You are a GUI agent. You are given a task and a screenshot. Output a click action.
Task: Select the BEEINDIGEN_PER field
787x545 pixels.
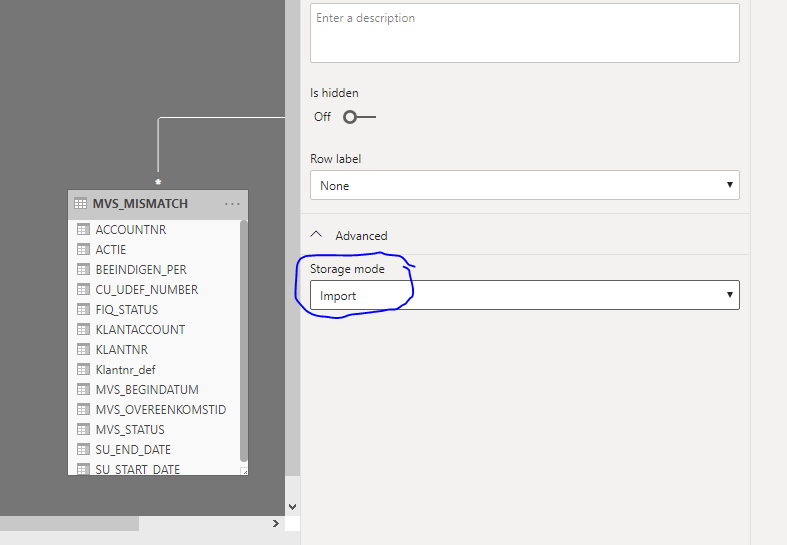pyautogui.click(x=141, y=269)
